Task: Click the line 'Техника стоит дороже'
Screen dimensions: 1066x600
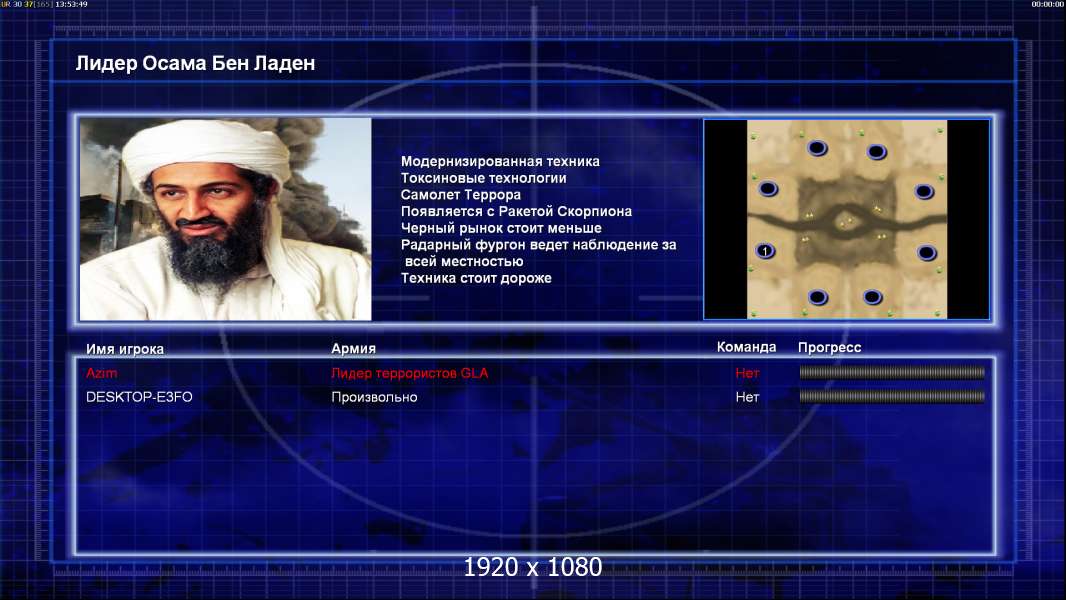Action: [476, 278]
